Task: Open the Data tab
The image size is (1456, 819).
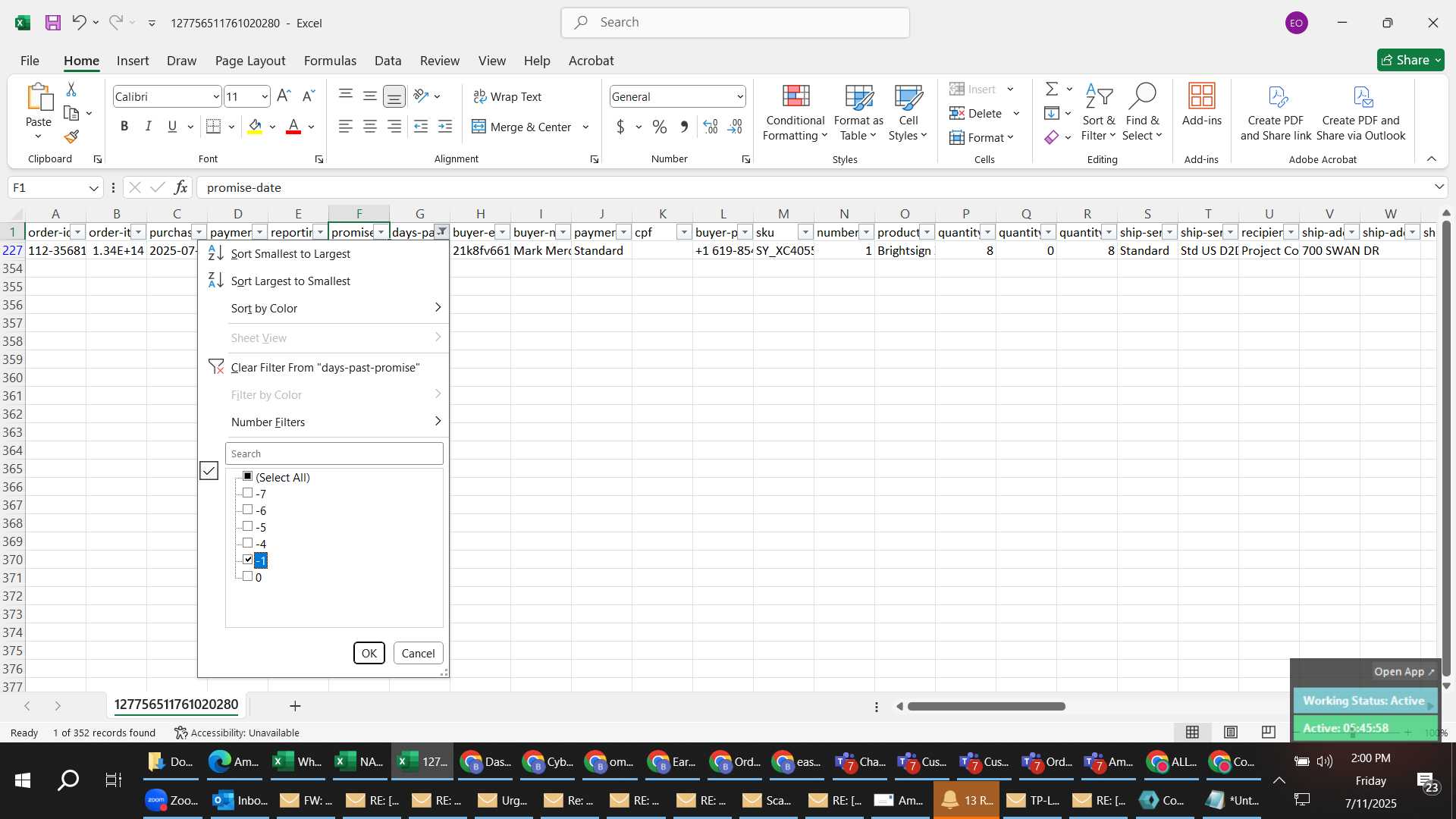Action: (388, 61)
